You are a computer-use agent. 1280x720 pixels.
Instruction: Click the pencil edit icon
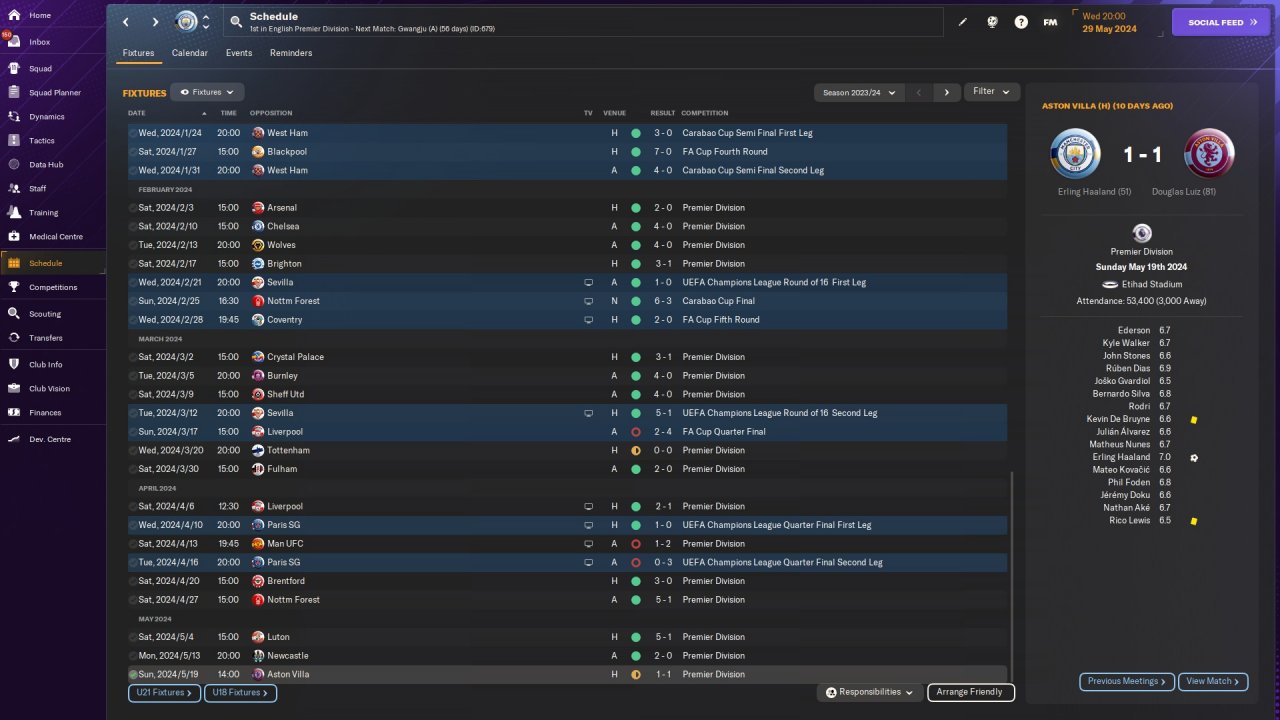point(963,22)
